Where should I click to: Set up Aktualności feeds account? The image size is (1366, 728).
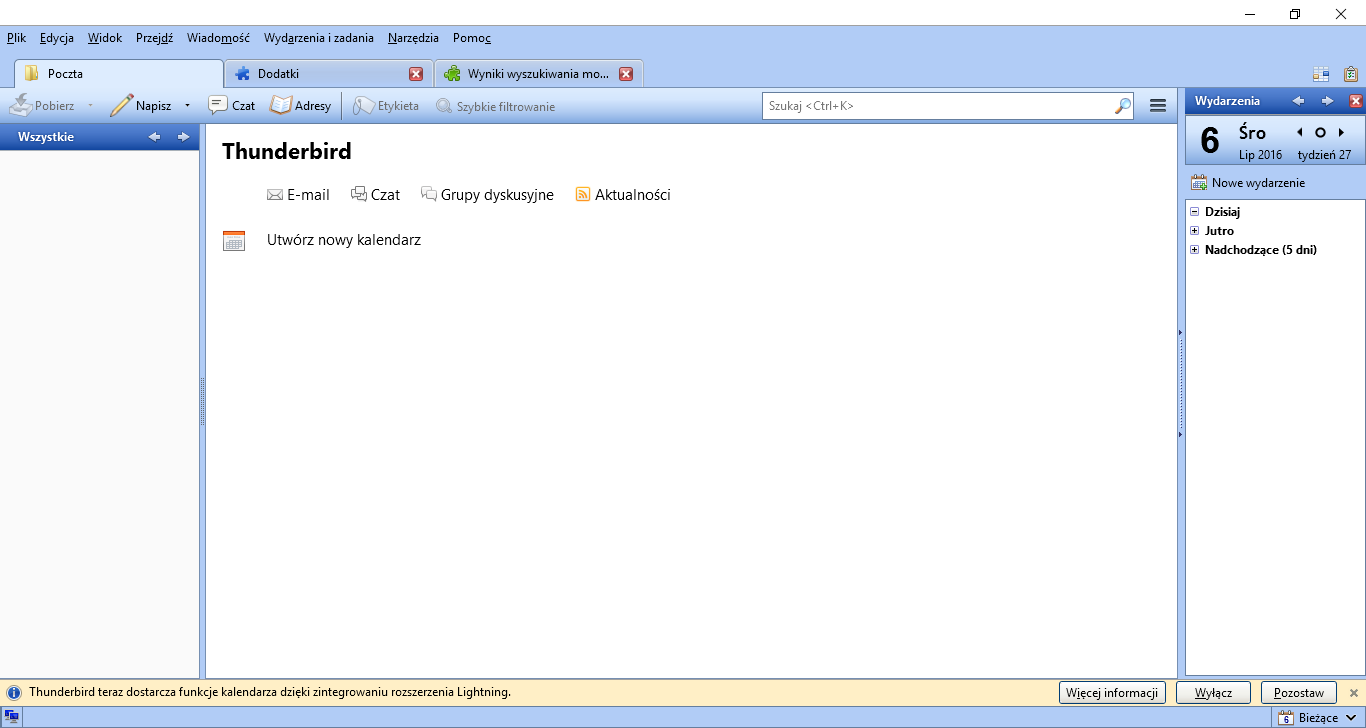point(622,195)
